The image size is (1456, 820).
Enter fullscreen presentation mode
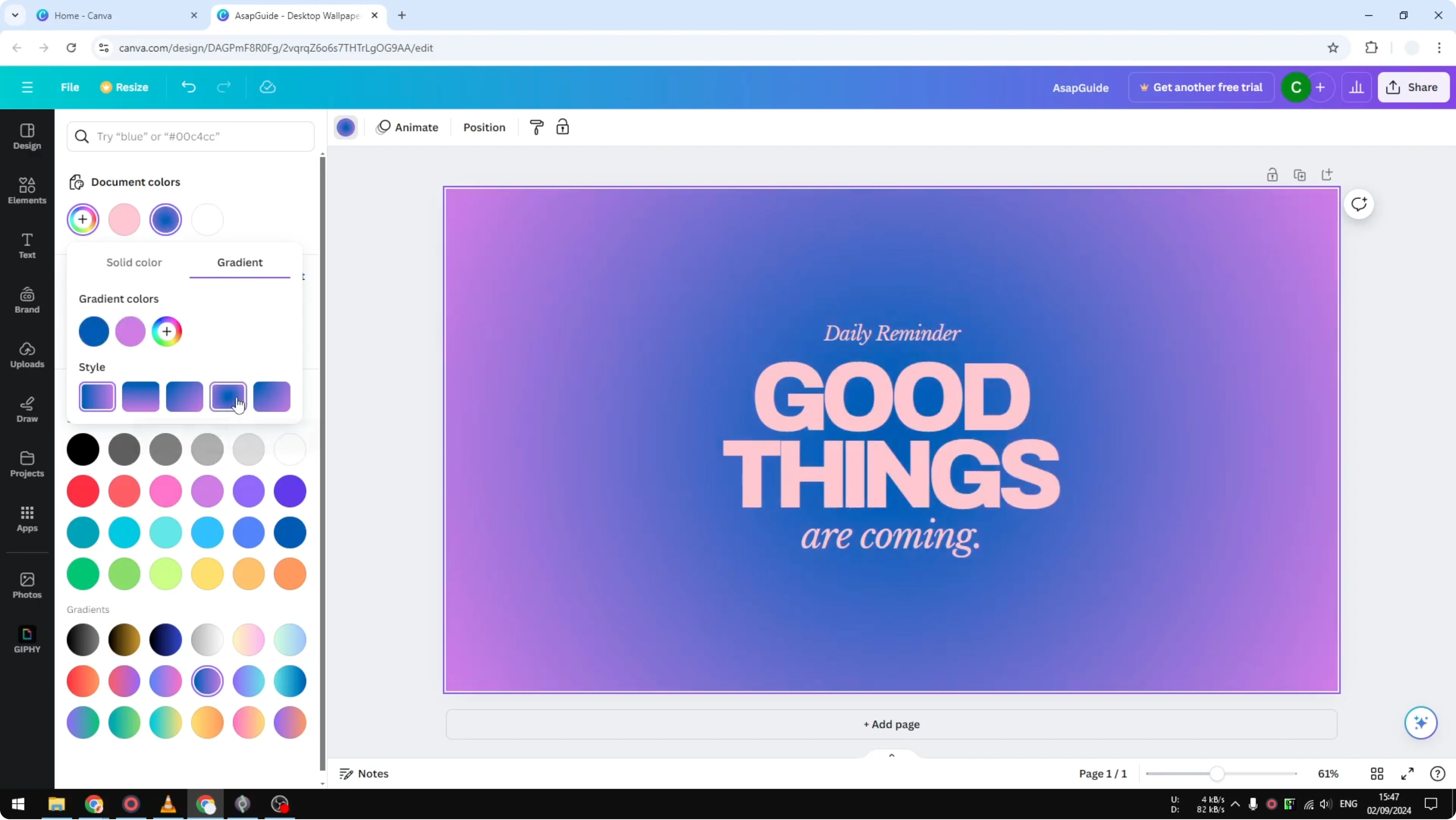1407,774
